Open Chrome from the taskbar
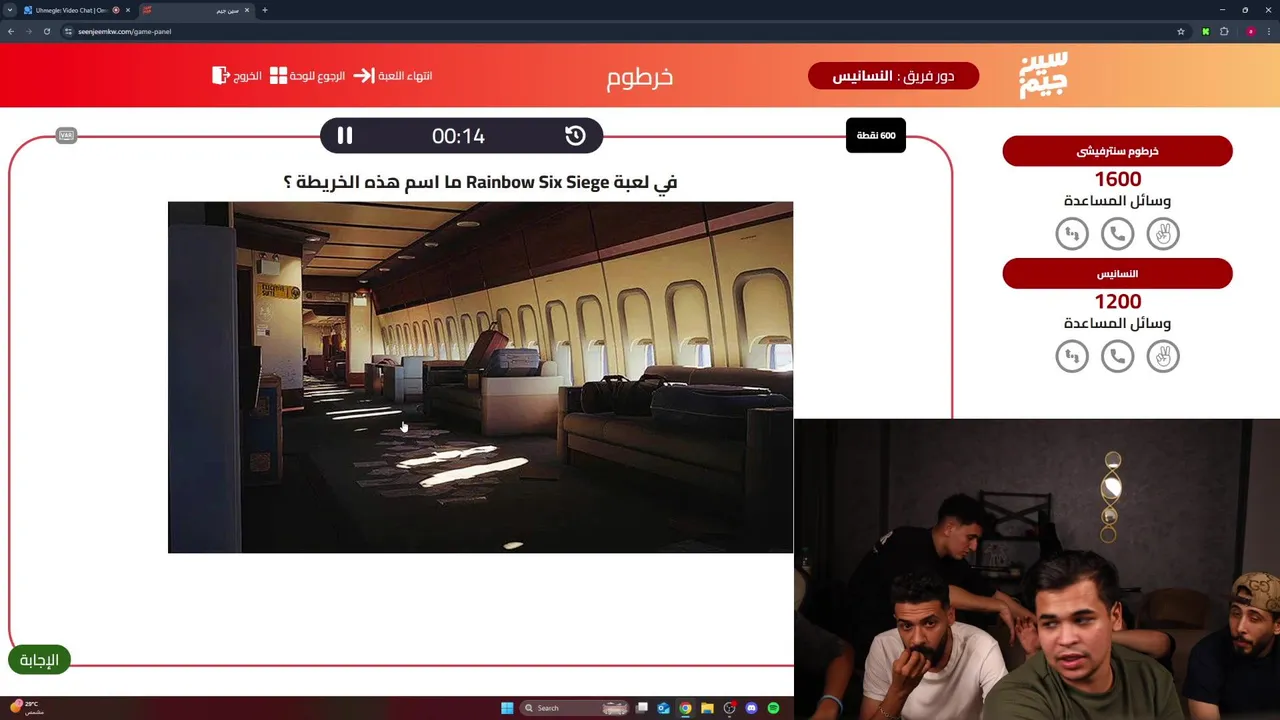The width and height of the screenshot is (1280, 720). click(x=685, y=708)
